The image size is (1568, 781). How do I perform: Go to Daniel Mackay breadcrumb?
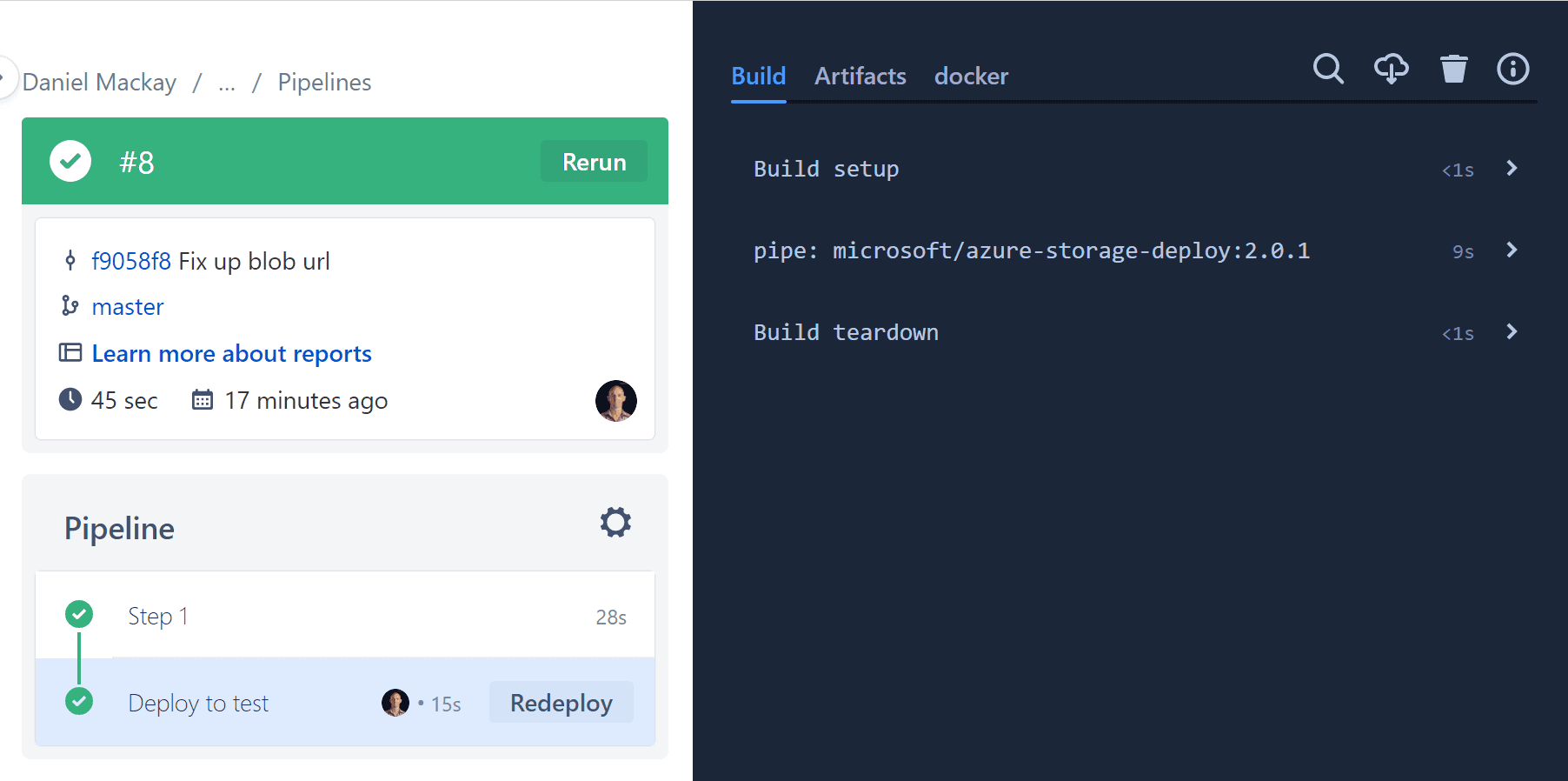(99, 83)
